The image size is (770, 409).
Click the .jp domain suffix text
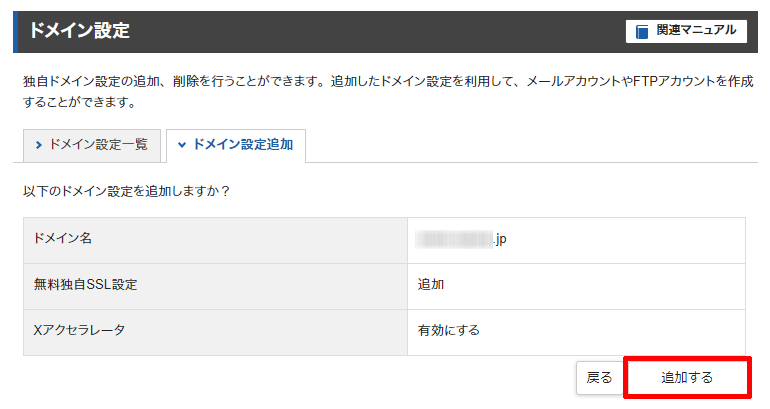(x=500, y=239)
